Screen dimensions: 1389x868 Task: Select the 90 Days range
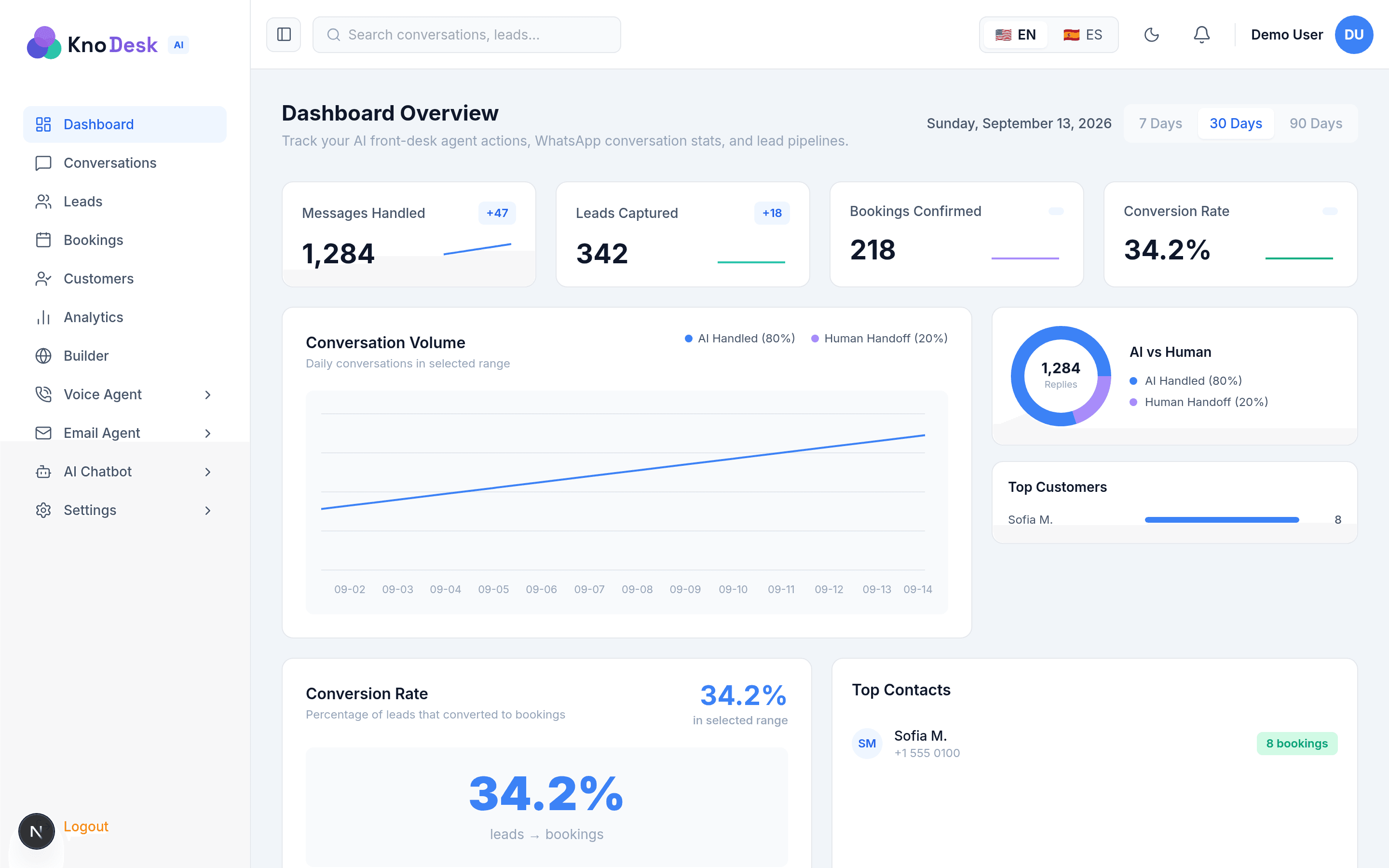click(x=1316, y=123)
